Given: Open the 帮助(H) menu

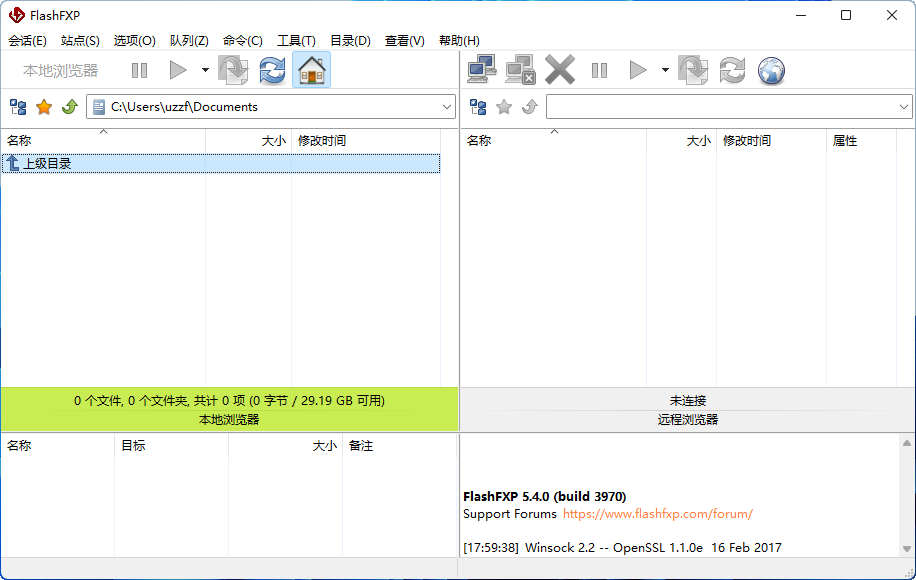Looking at the screenshot, I should pyautogui.click(x=459, y=41).
